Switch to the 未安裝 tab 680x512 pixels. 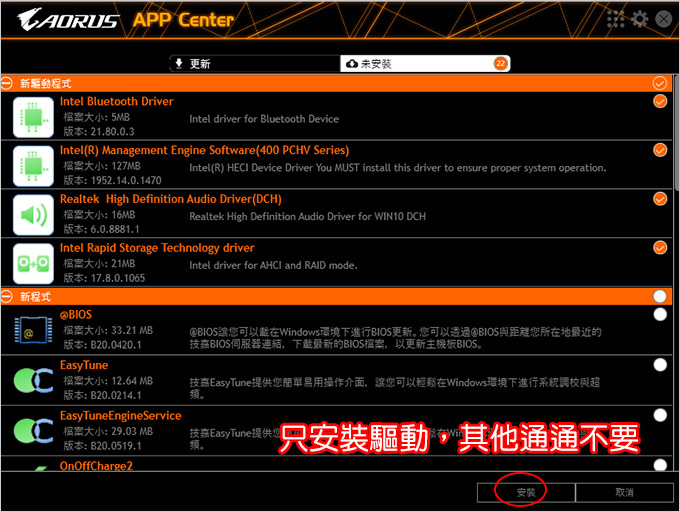pos(425,64)
